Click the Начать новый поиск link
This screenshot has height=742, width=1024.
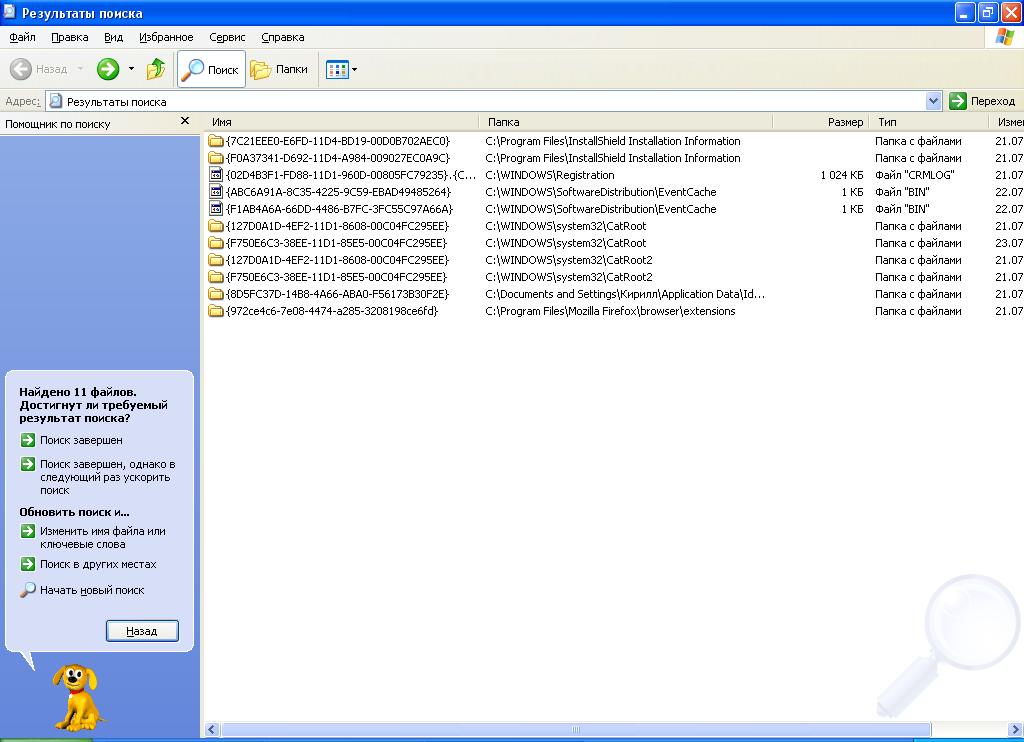click(92, 590)
